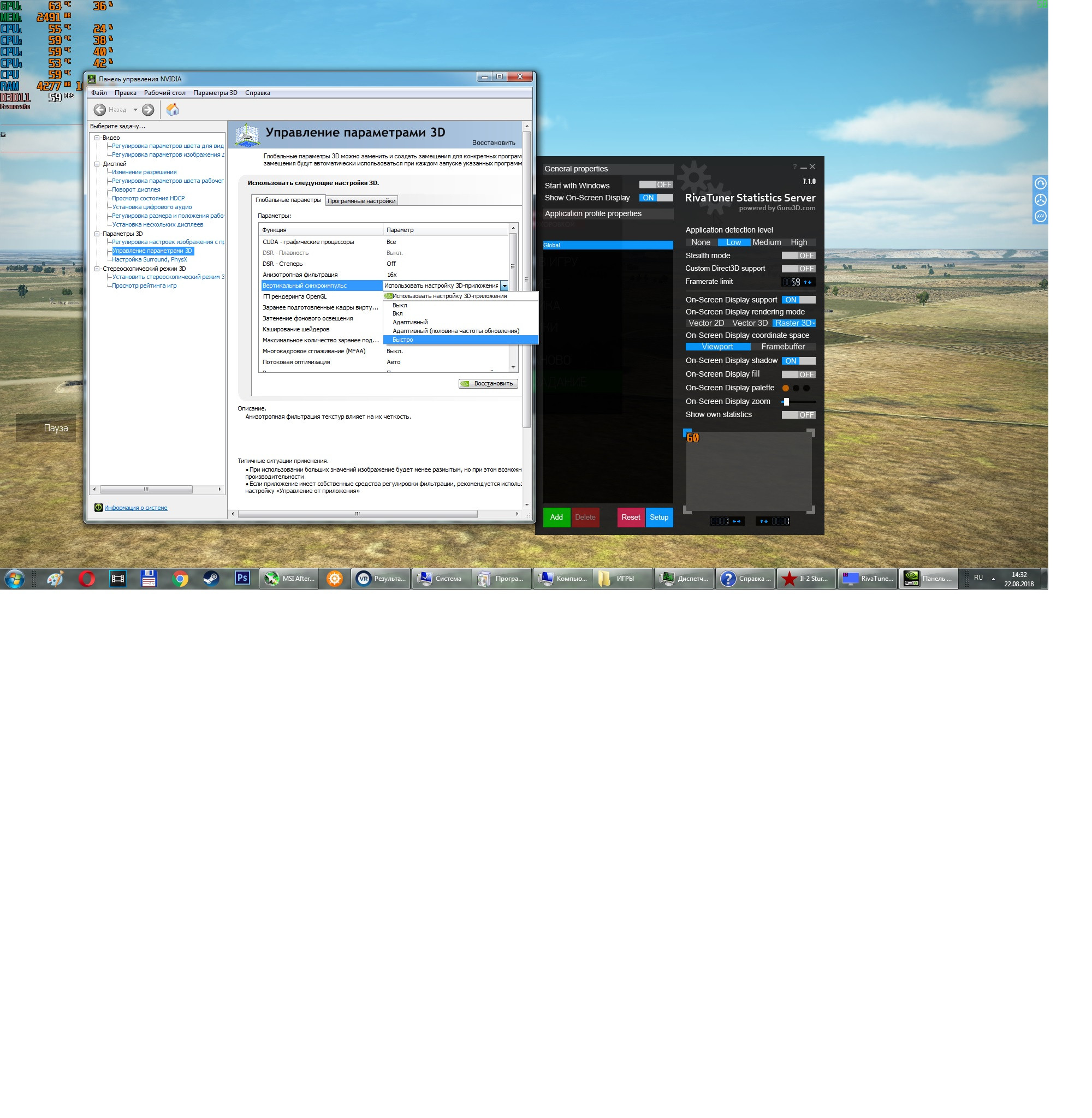Image resolution: width=1092 pixels, height=1118 pixels.
Task: Open the Raster 3D rendering mode dropdown
Action: (x=793, y=323)
